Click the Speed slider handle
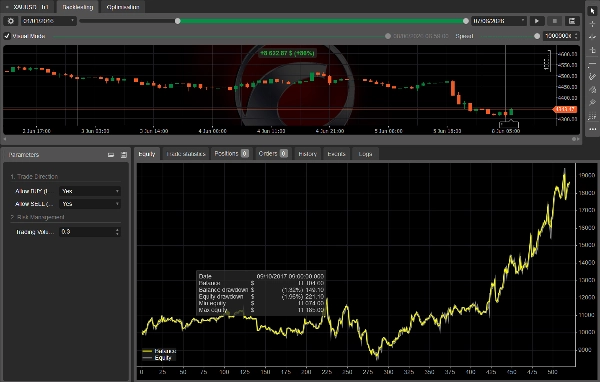Image resolution: width=600 pixels, height=382 pixels. coord(537,36)
